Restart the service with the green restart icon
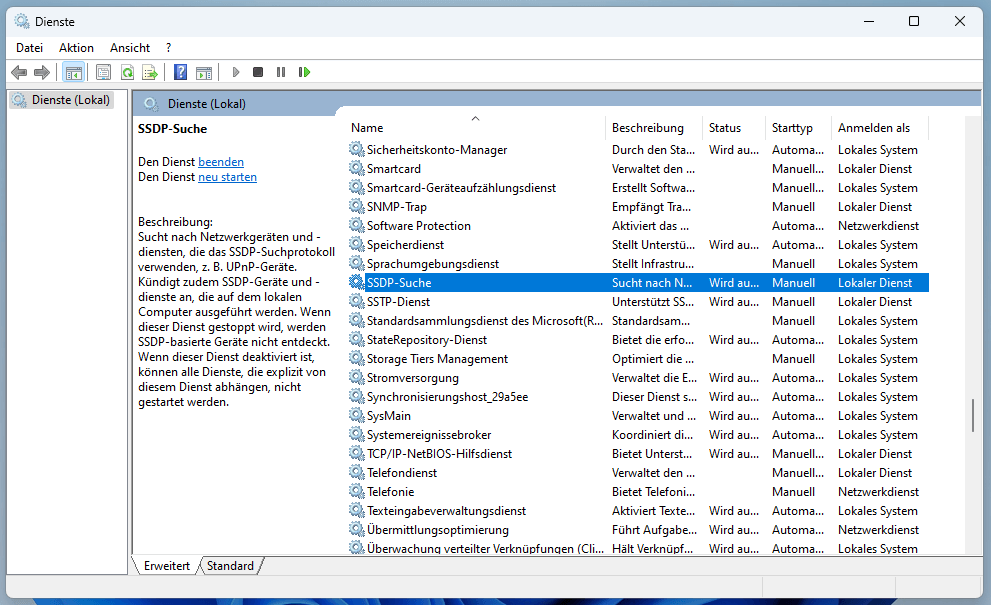The height and width of the screenshot is (605, 991). coord(304,72)
